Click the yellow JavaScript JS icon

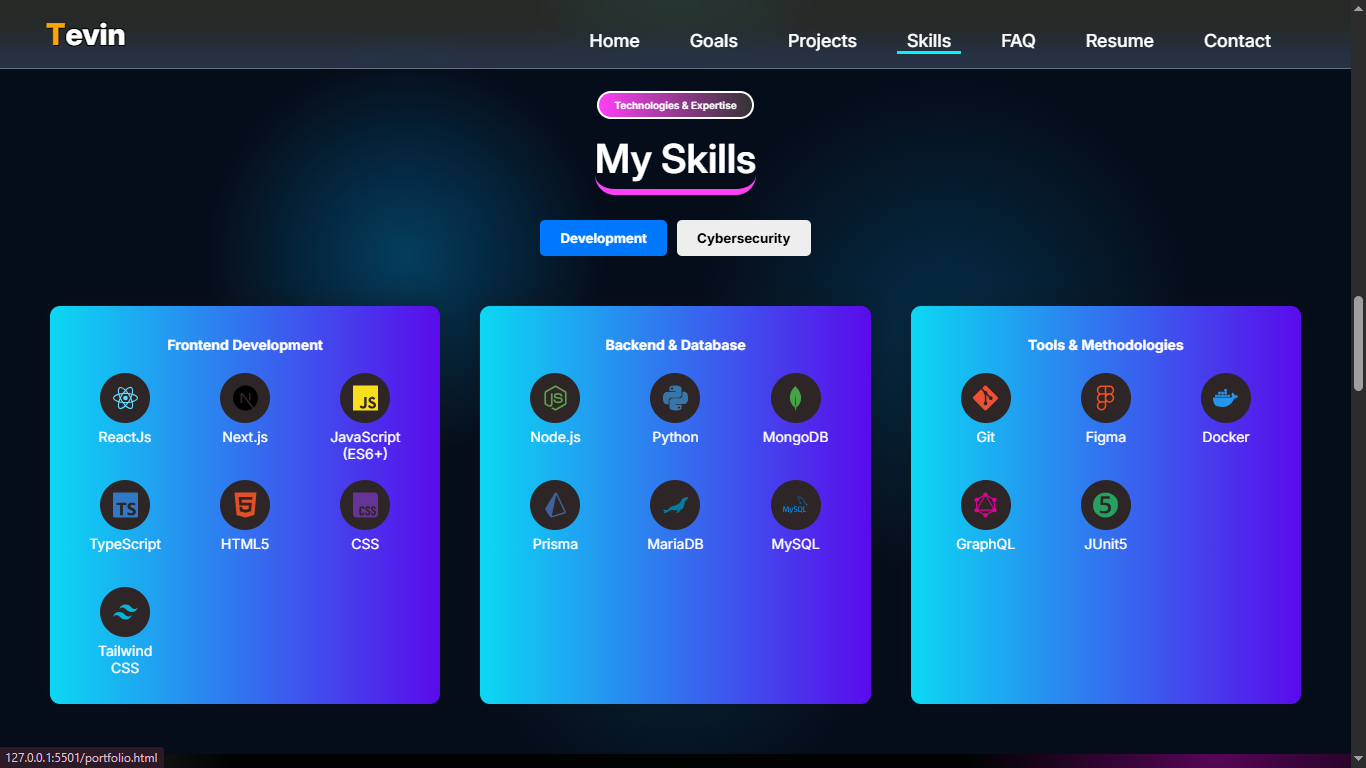365,398
